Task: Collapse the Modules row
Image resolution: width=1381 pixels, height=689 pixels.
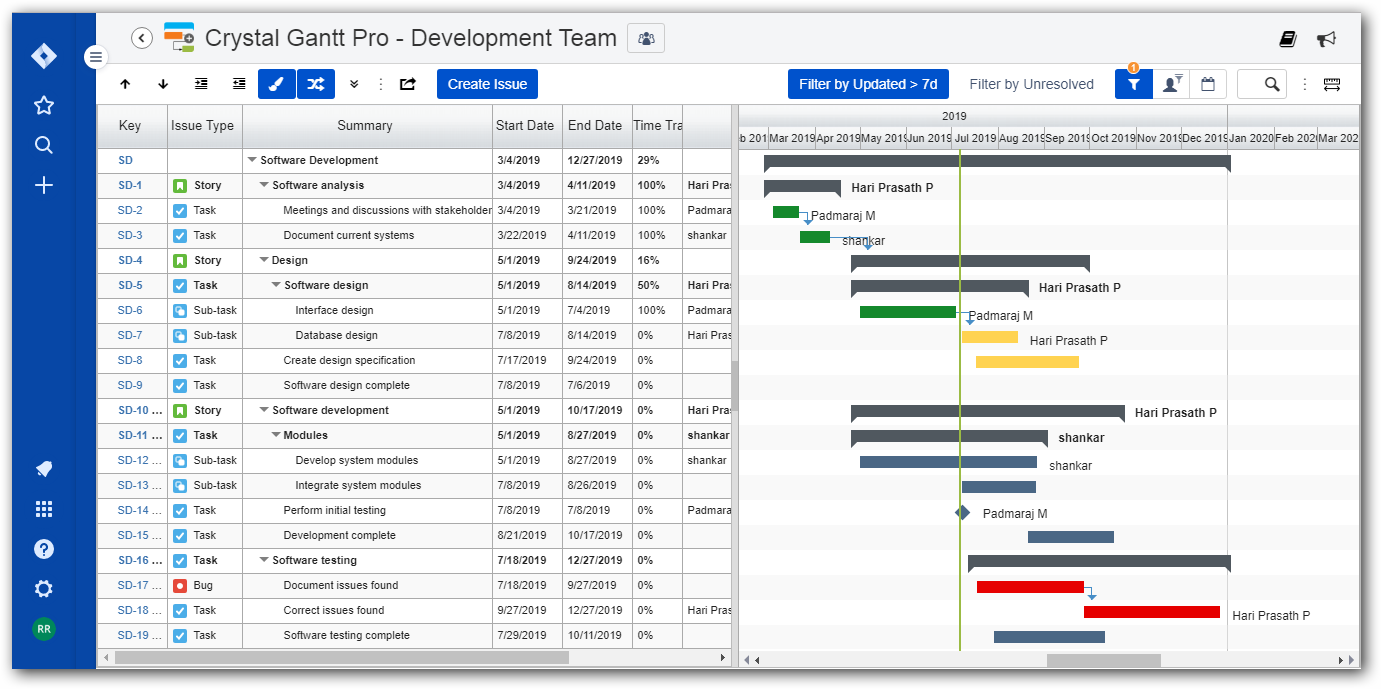Action: [276, 435]
